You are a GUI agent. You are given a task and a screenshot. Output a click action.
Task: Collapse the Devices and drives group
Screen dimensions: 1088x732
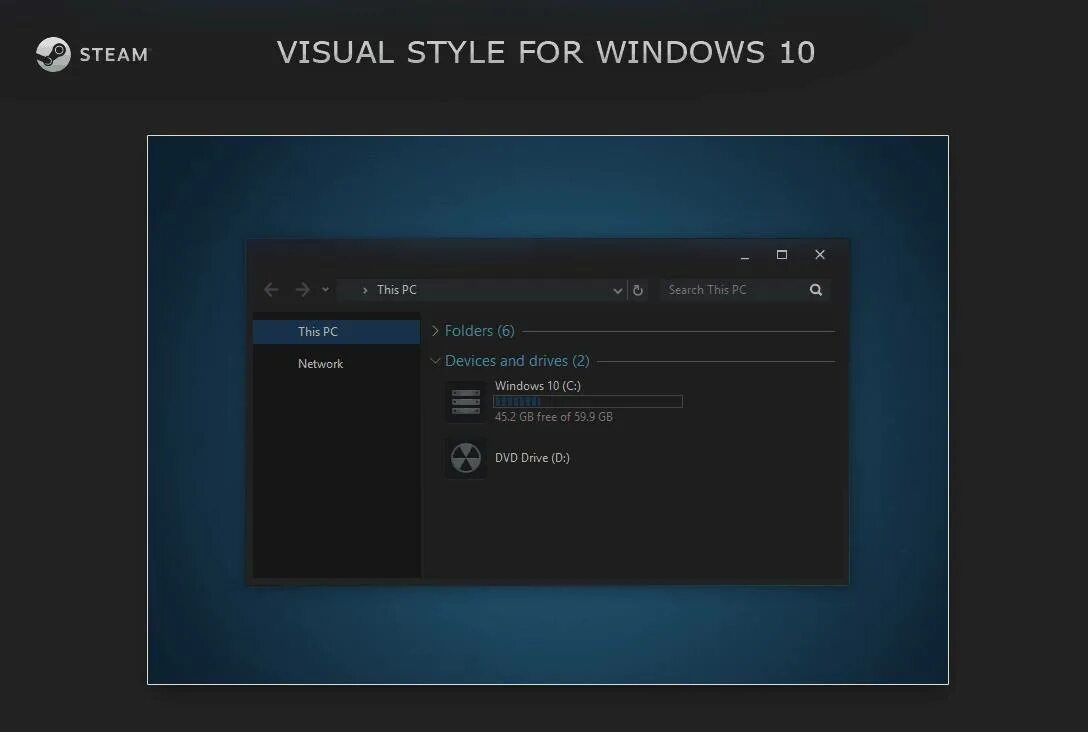435,361
